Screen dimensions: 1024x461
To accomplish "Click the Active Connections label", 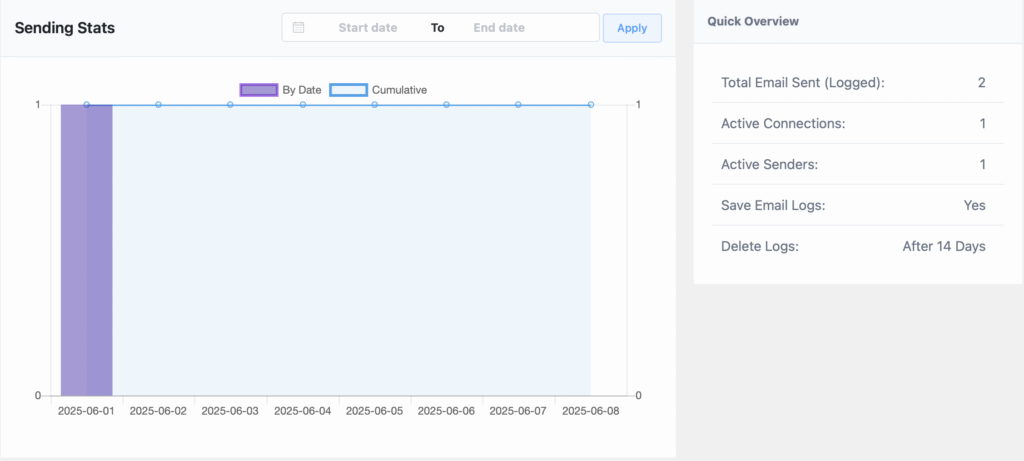I will 783,123.
